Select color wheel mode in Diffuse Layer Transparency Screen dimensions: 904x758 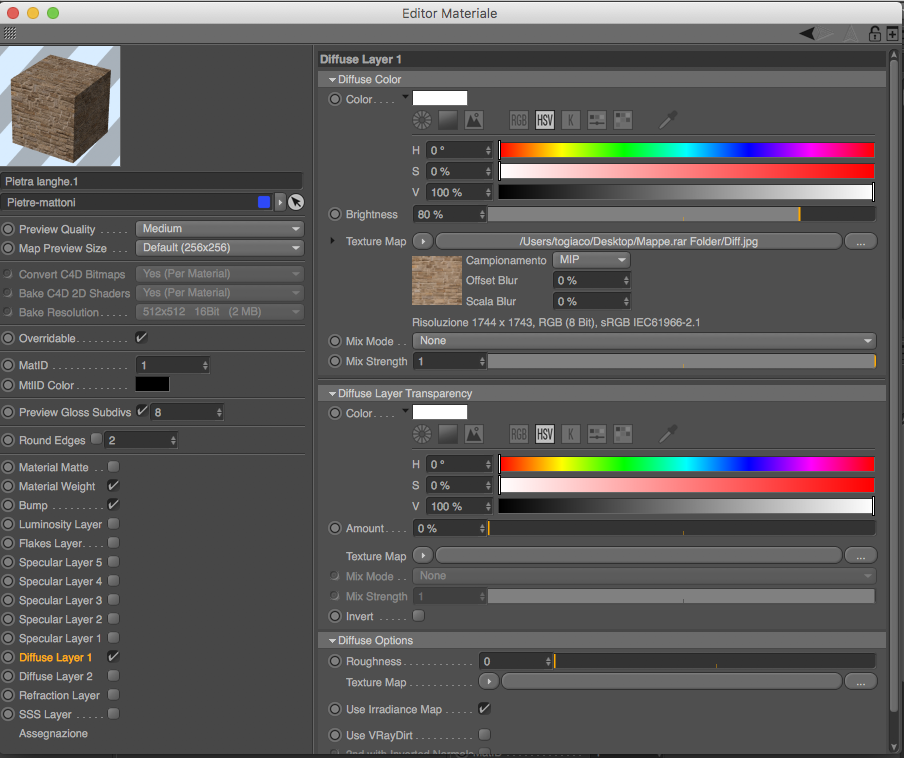pos(422,434)
